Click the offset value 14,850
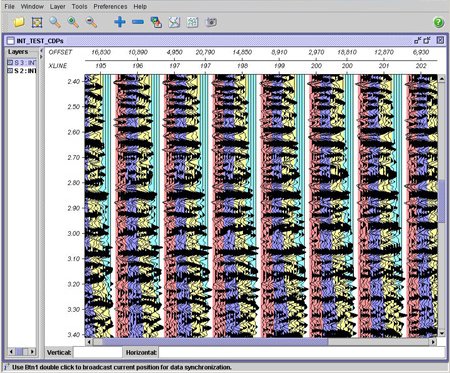Screen dimensions: 450x373 [242, 52]
